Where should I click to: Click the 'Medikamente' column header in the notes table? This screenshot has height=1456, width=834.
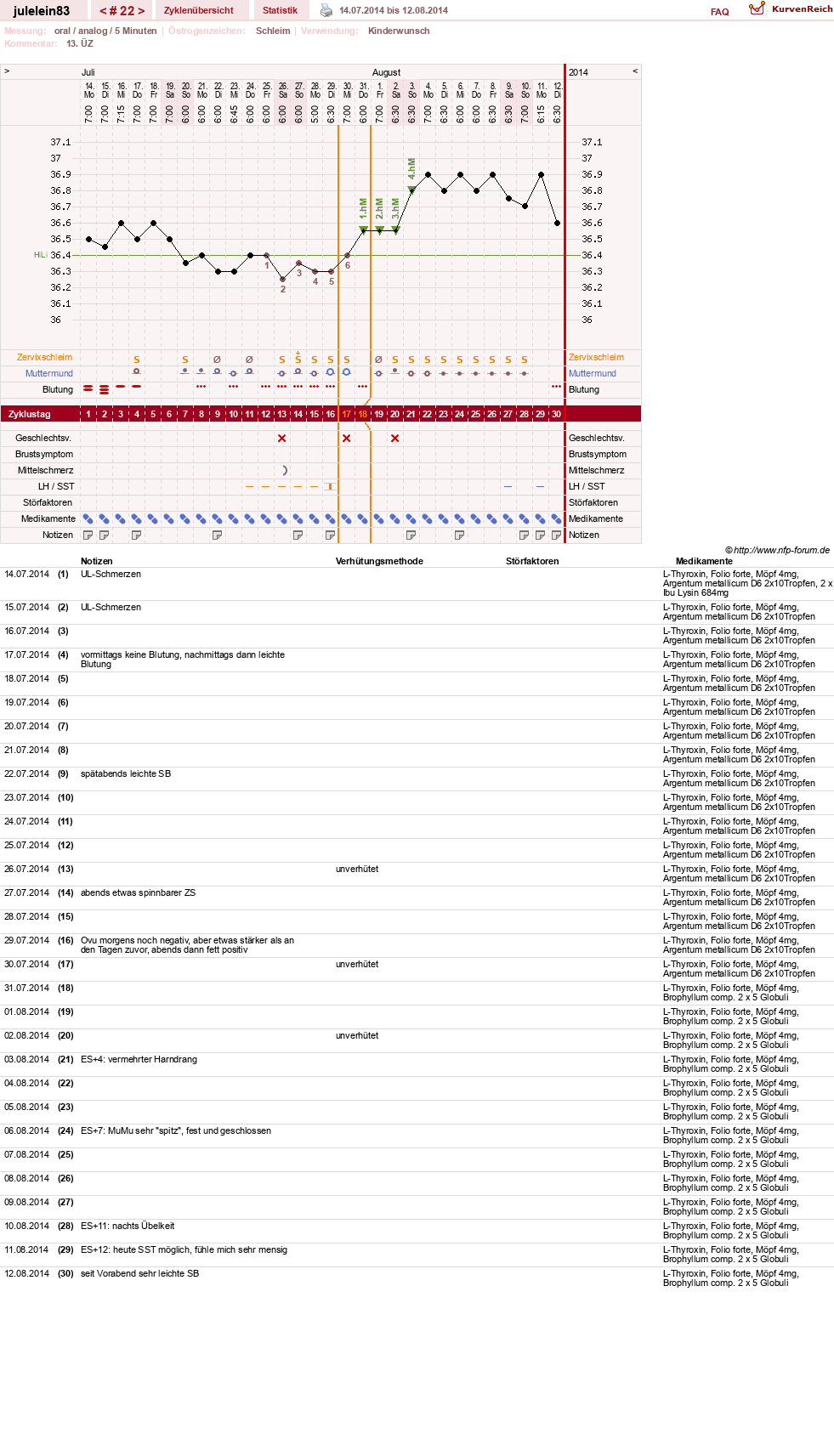[x=704, y=561]
